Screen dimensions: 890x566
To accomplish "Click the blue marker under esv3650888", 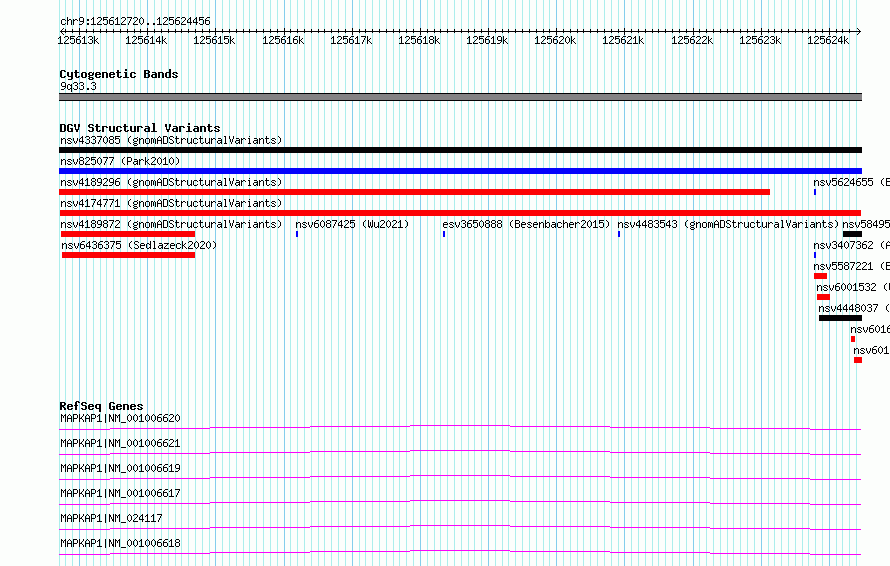I will 444,234.
